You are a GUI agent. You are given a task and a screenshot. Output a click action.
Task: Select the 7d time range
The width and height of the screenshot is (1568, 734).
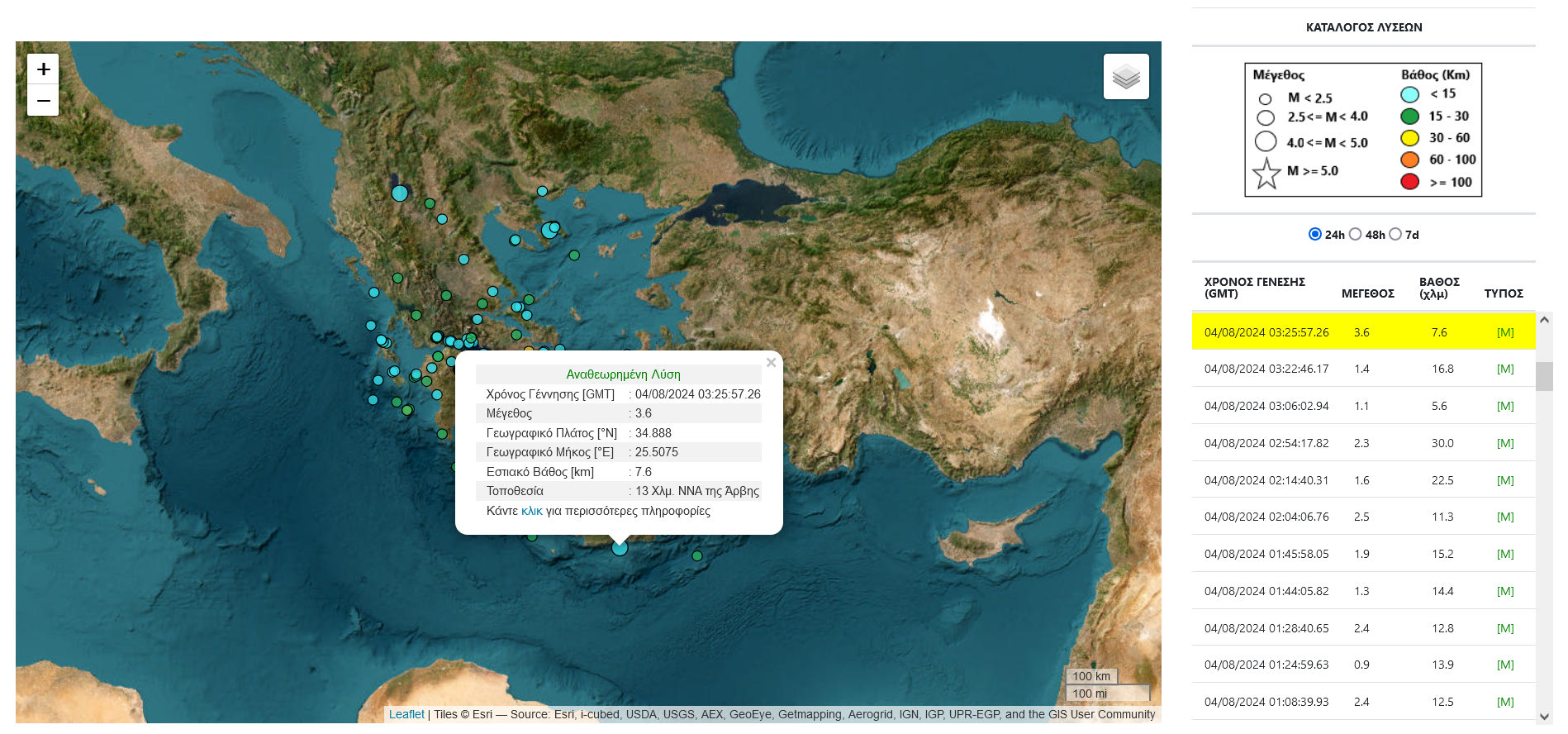pos(1396,235)
